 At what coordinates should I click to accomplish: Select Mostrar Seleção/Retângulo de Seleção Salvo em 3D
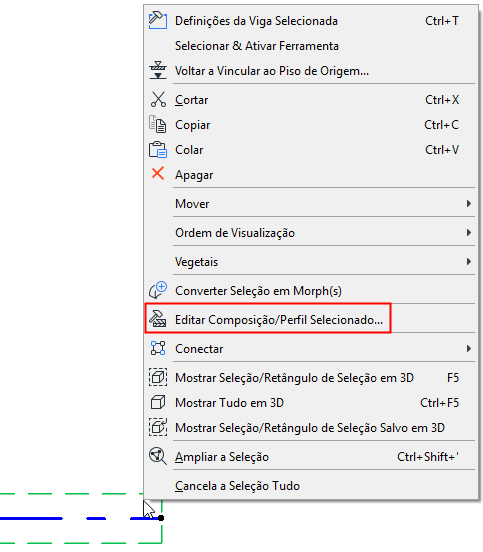(310, 428)
